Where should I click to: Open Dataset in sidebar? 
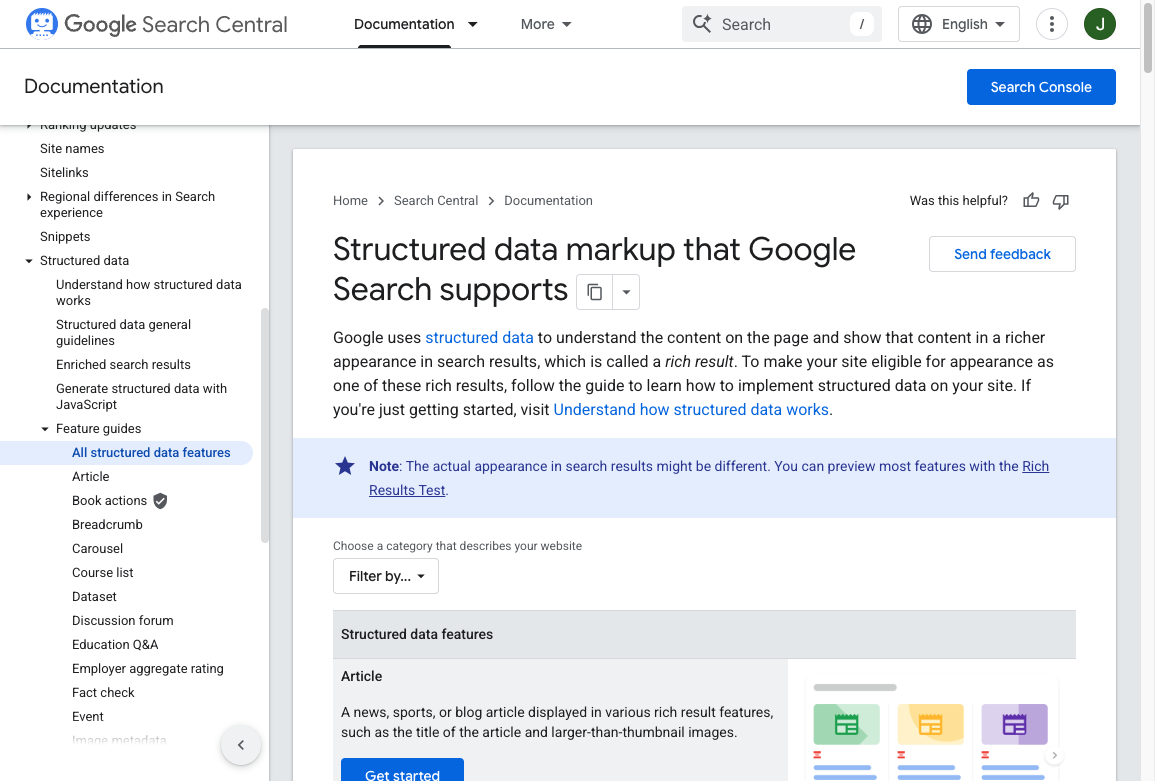point(94,597)
